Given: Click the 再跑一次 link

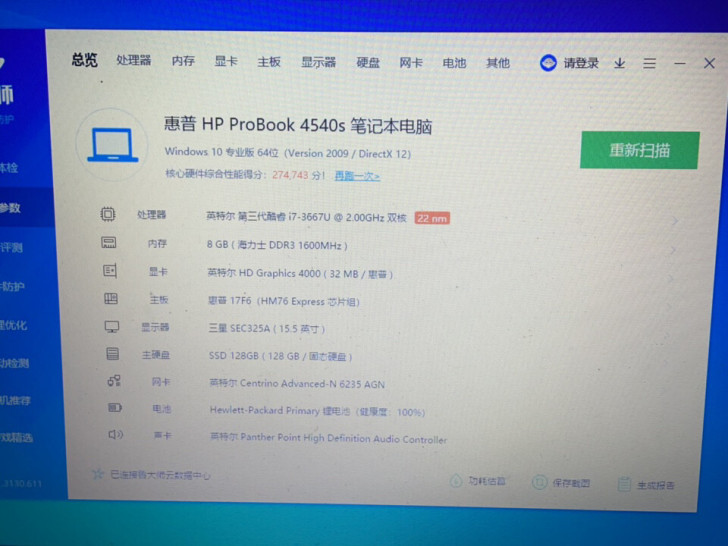Looking at the screenshot, I should coord(357,176).
